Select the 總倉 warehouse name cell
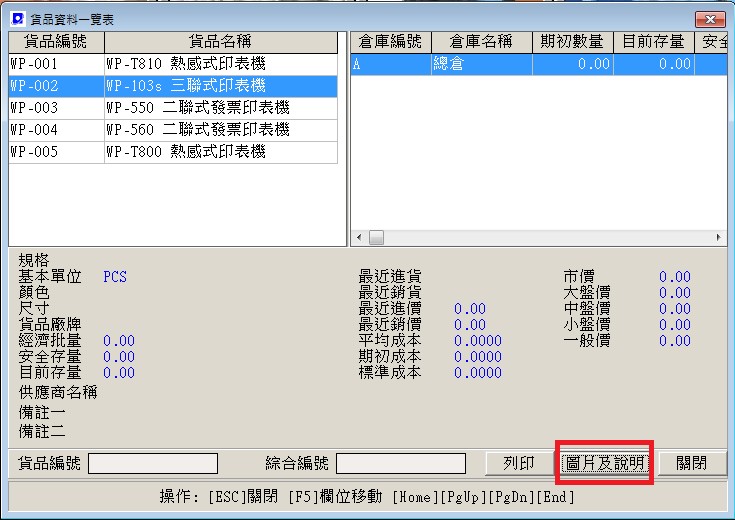This screenshot has width=735, height=520. point(482,64)
